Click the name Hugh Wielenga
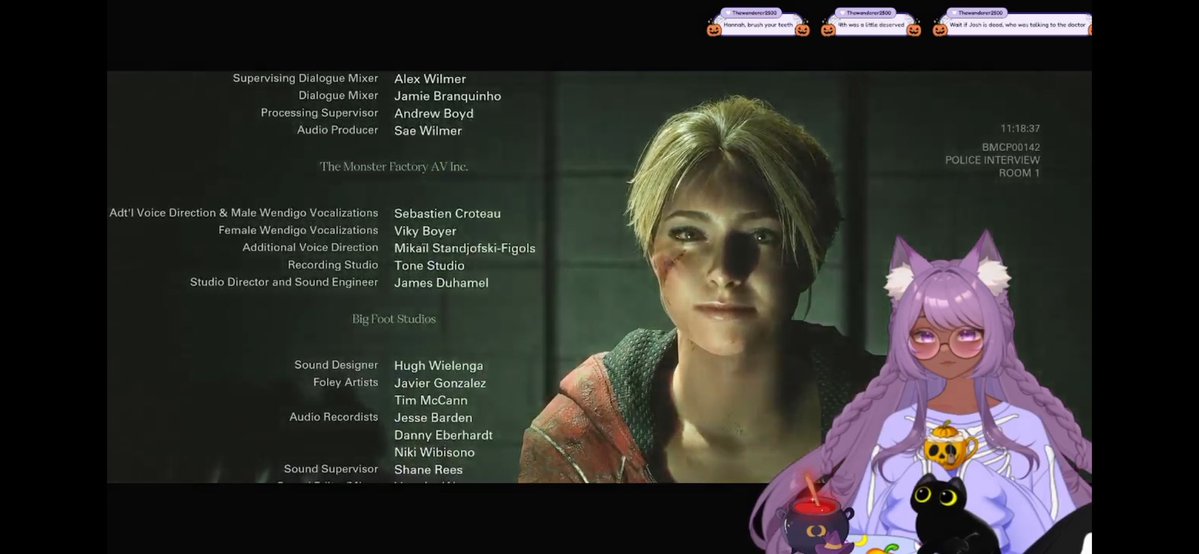Image resolution: width=1199 pixels, height=554 pixels. tap(438, 366)
